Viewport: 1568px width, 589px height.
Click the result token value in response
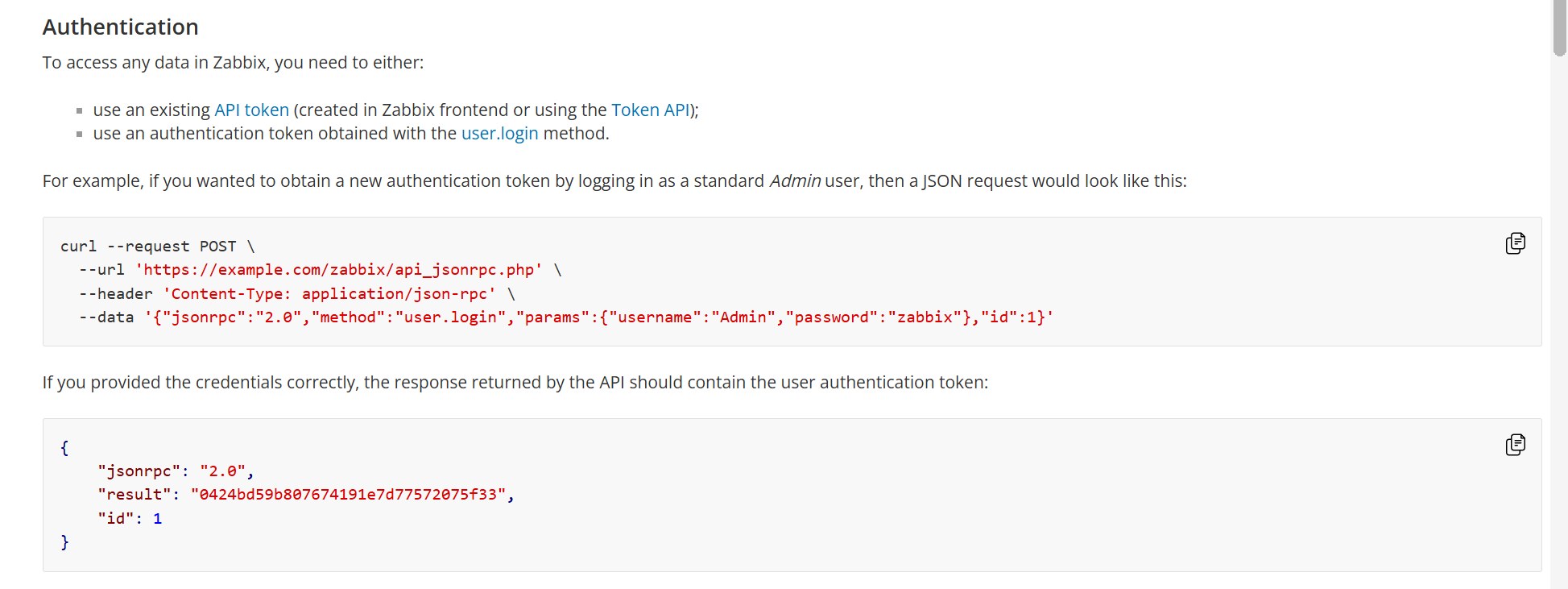click(348, 495)
